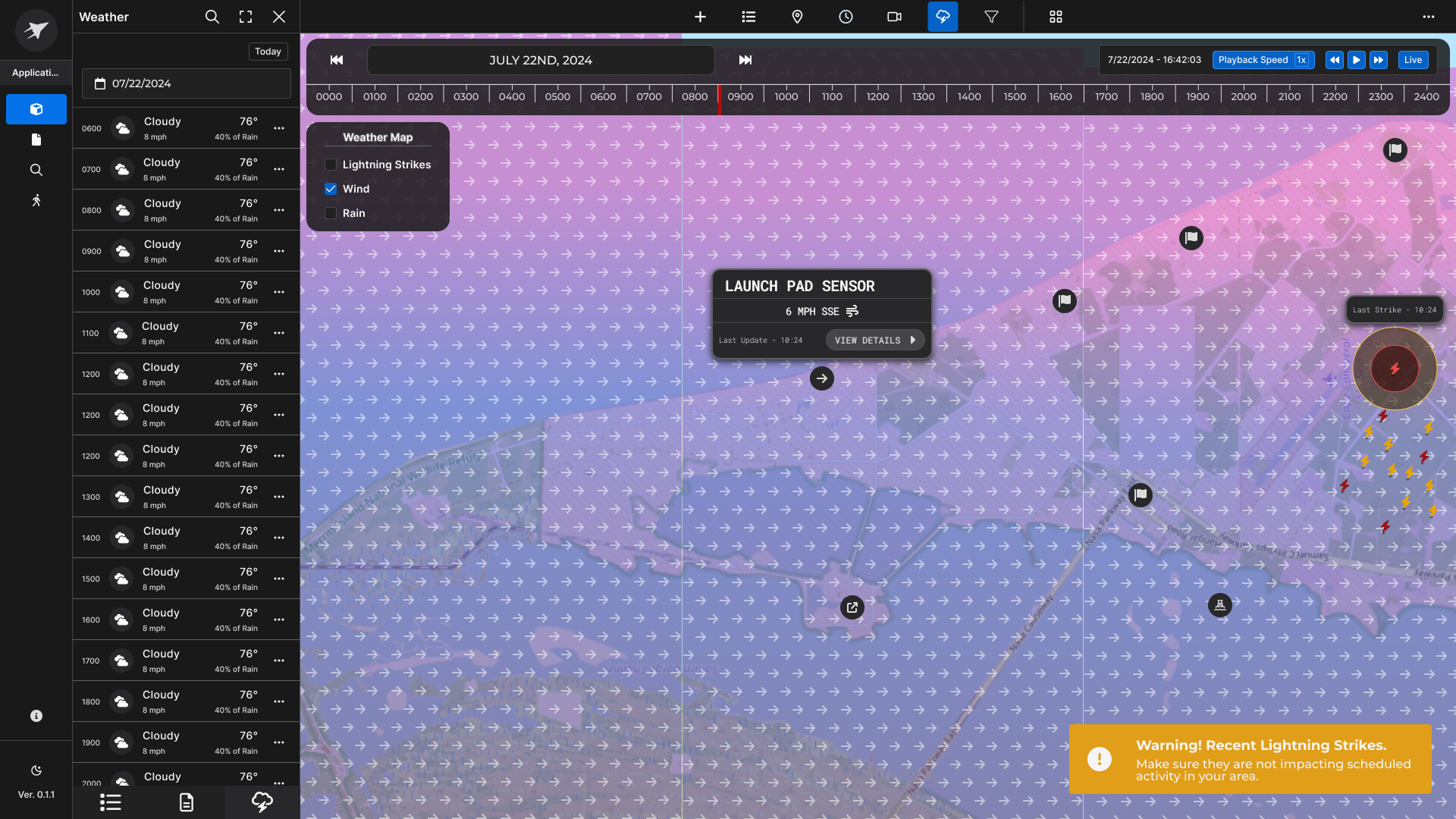
Task: Enable the Rain layer checkbox
Action: point(330,213)
